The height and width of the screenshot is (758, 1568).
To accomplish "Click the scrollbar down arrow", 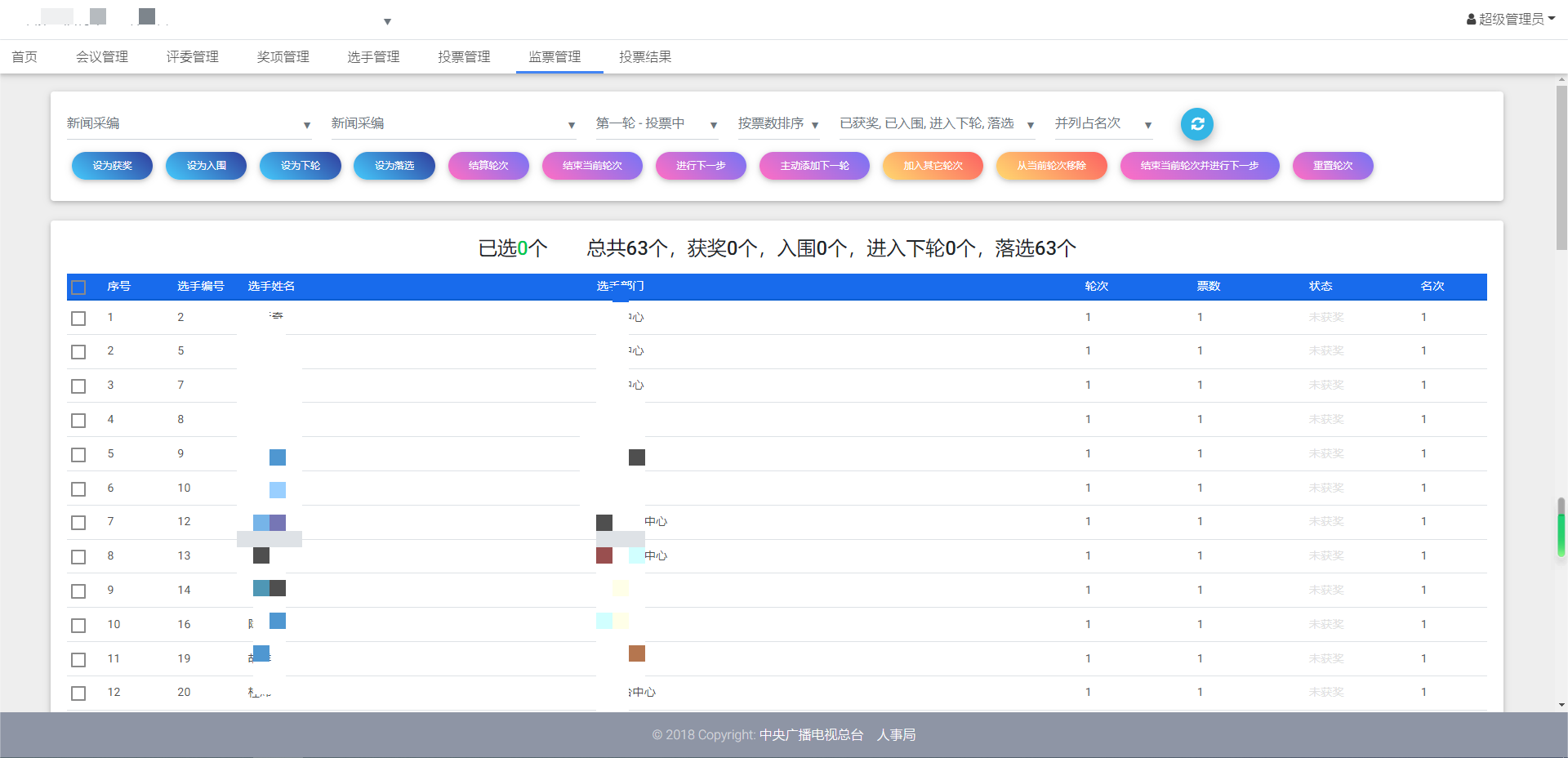I will [x=1561, y=705].
